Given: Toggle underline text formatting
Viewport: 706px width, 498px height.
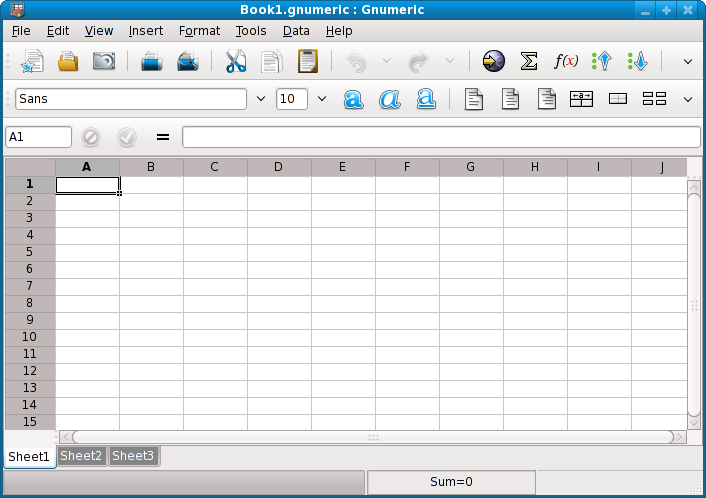Looking at the screenshot, I should point(426,99).
